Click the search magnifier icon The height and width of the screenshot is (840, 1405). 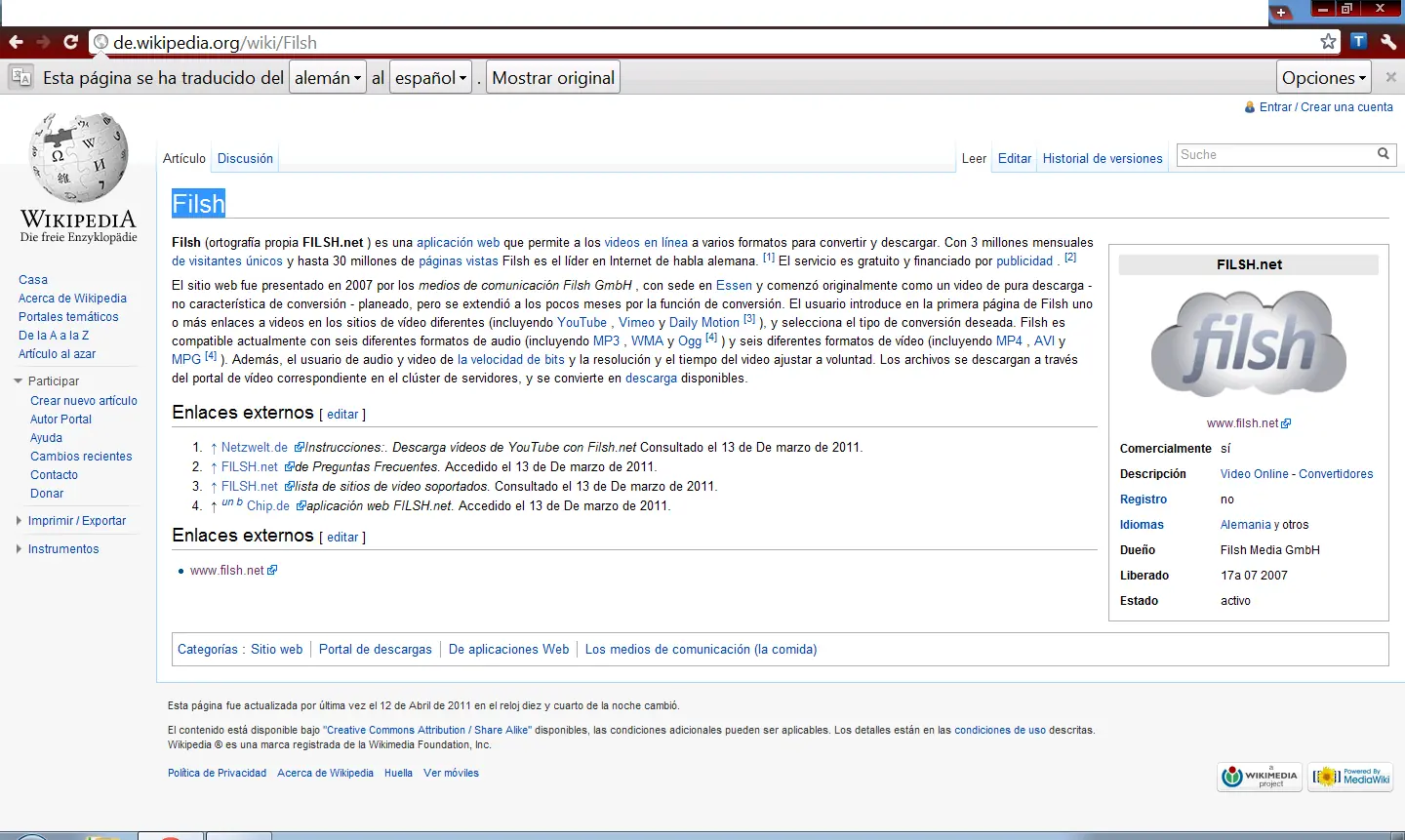[1383, 154]
